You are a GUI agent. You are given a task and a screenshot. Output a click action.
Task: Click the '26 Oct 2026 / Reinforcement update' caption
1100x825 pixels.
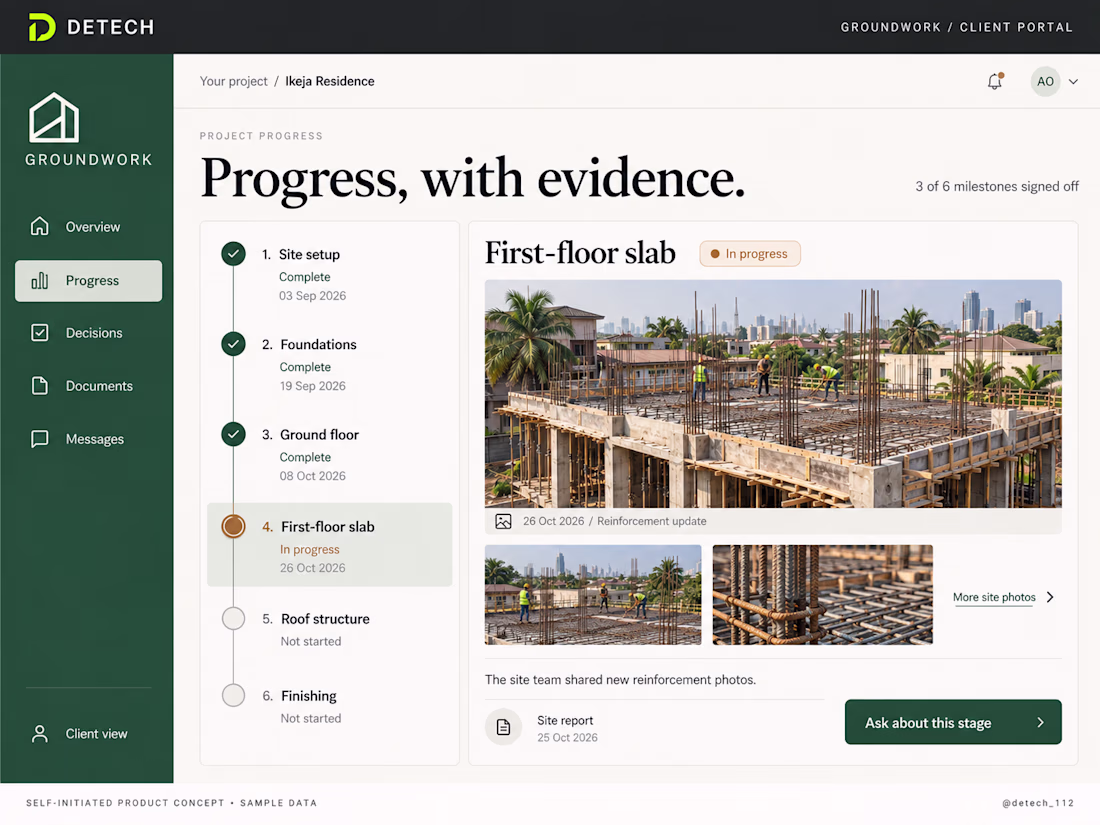(615, 521)
